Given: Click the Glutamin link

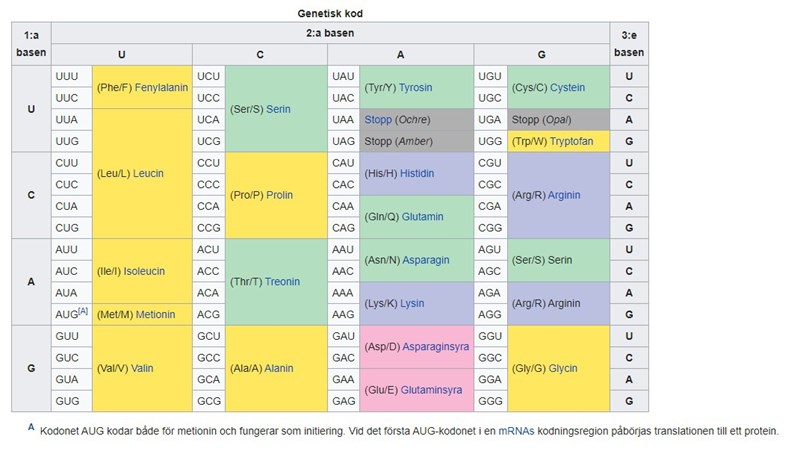Looking at the screenshot, I should 424,216.
